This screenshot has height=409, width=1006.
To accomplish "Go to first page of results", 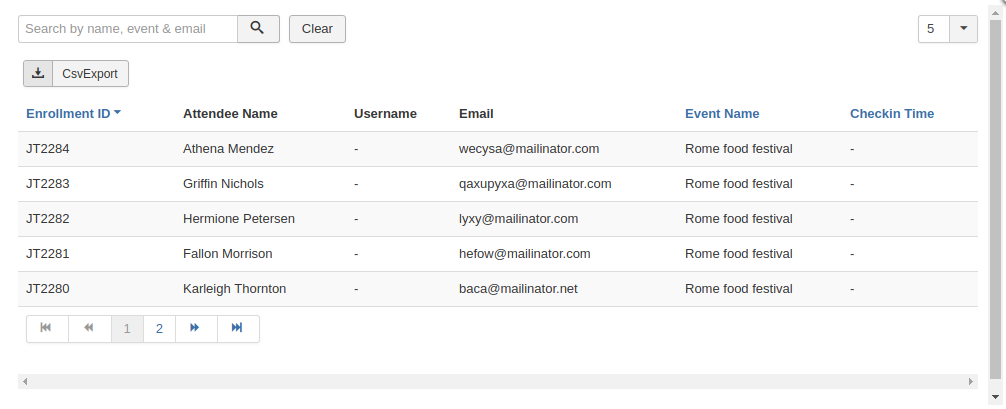I will pos(46,328).
